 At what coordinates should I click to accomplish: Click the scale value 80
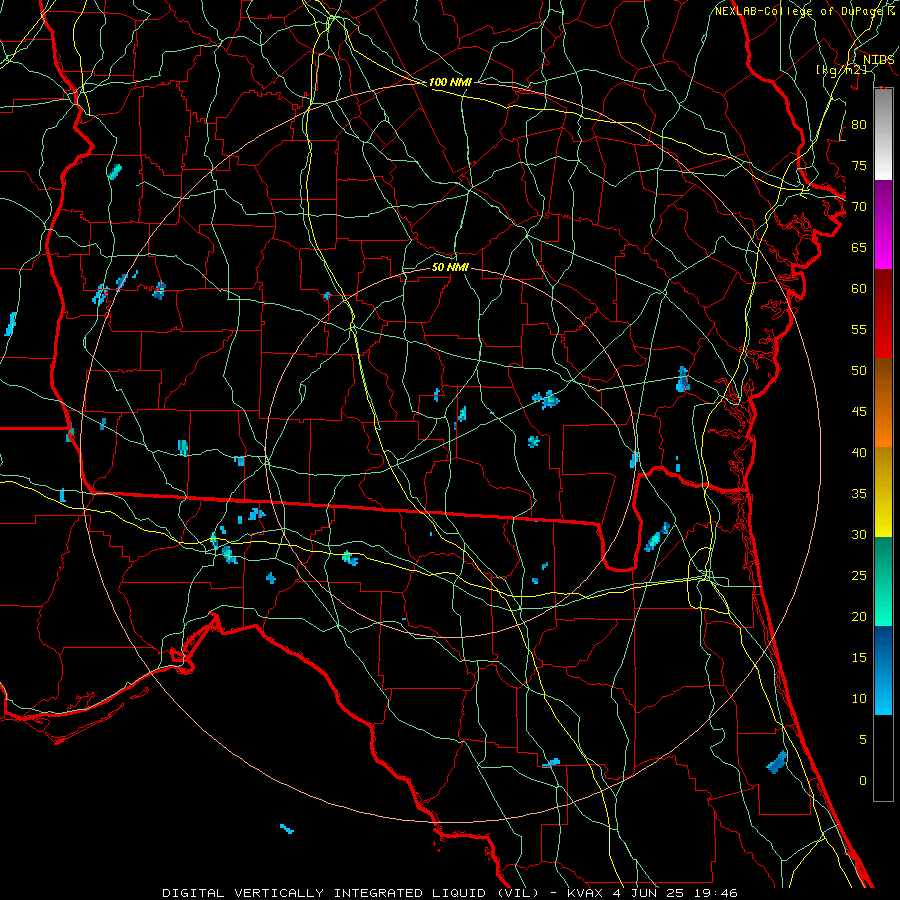pos(859,125)
